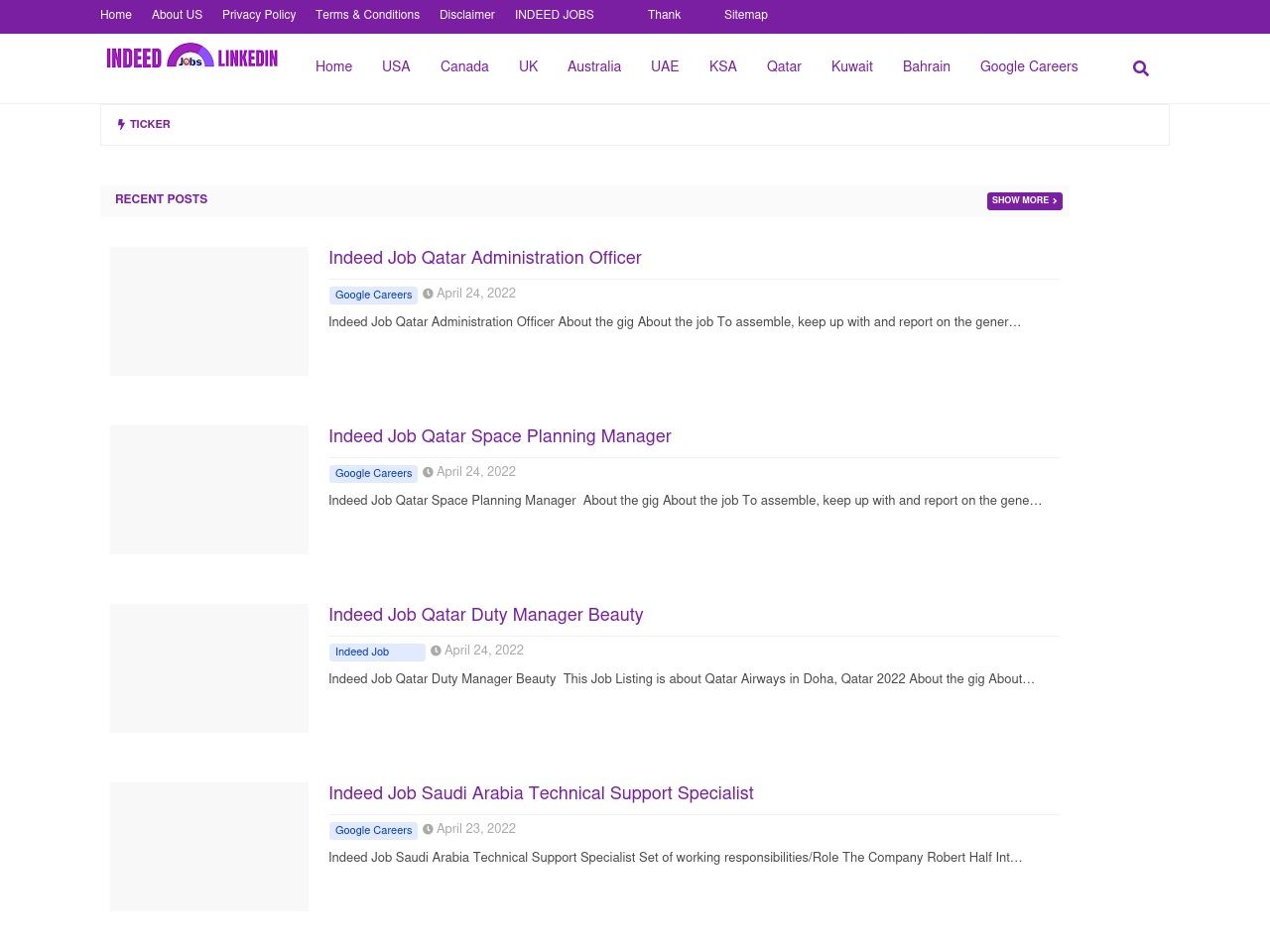The image size is (1270, 952).
Task: Click the April 24, 2022 date on Space Planning post
Action: coord(476,472)
